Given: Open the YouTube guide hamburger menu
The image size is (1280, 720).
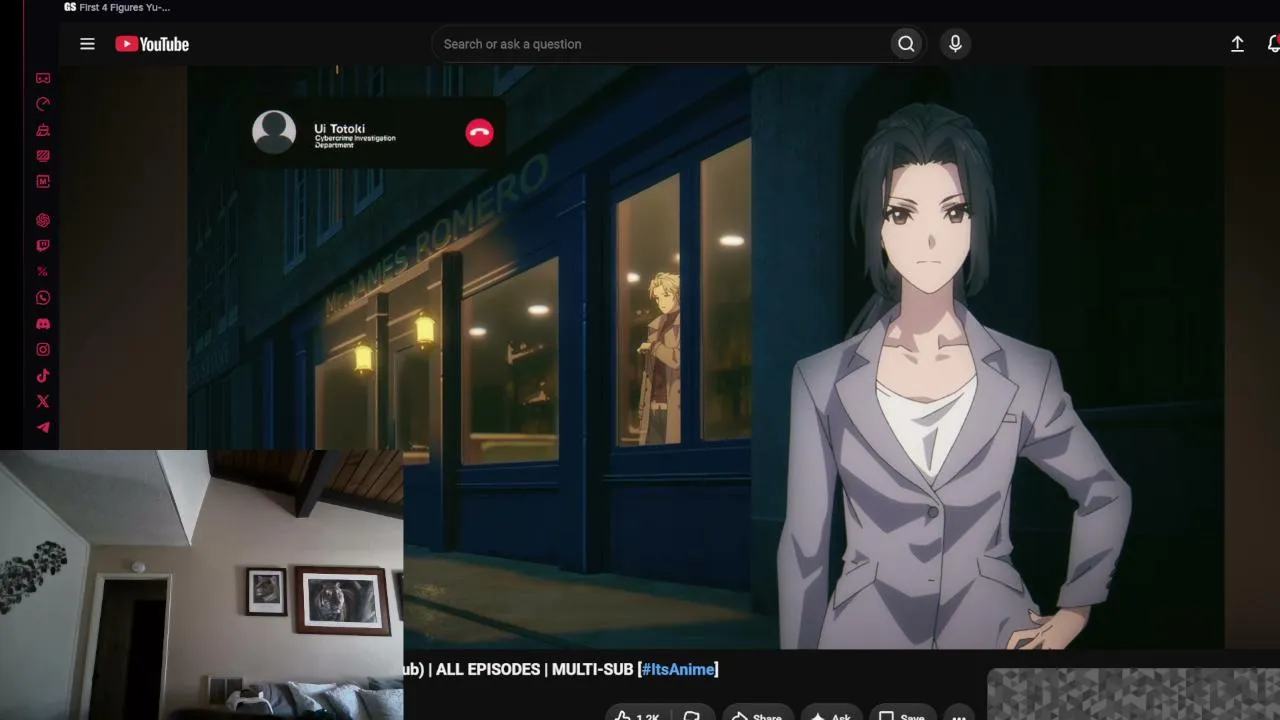Looking at the screenshot, I should [x=87, y=44].
